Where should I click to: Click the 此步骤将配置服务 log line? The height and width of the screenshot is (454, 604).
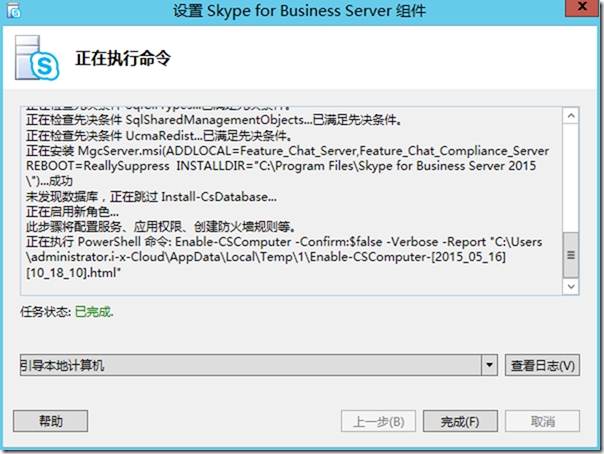pos(161,227)
